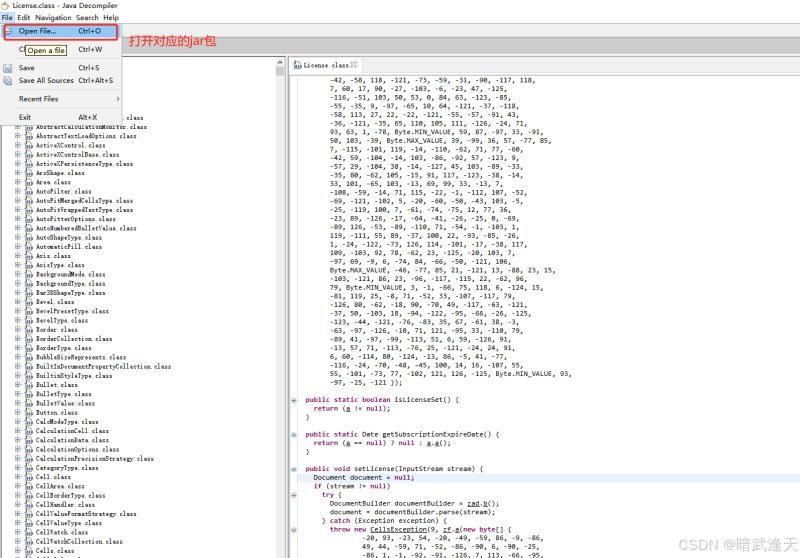Image resolution: width=800 pixels, height=558 pixels.
Task: Click the CategoryType.class file icon
Action: tap(29, 467)
